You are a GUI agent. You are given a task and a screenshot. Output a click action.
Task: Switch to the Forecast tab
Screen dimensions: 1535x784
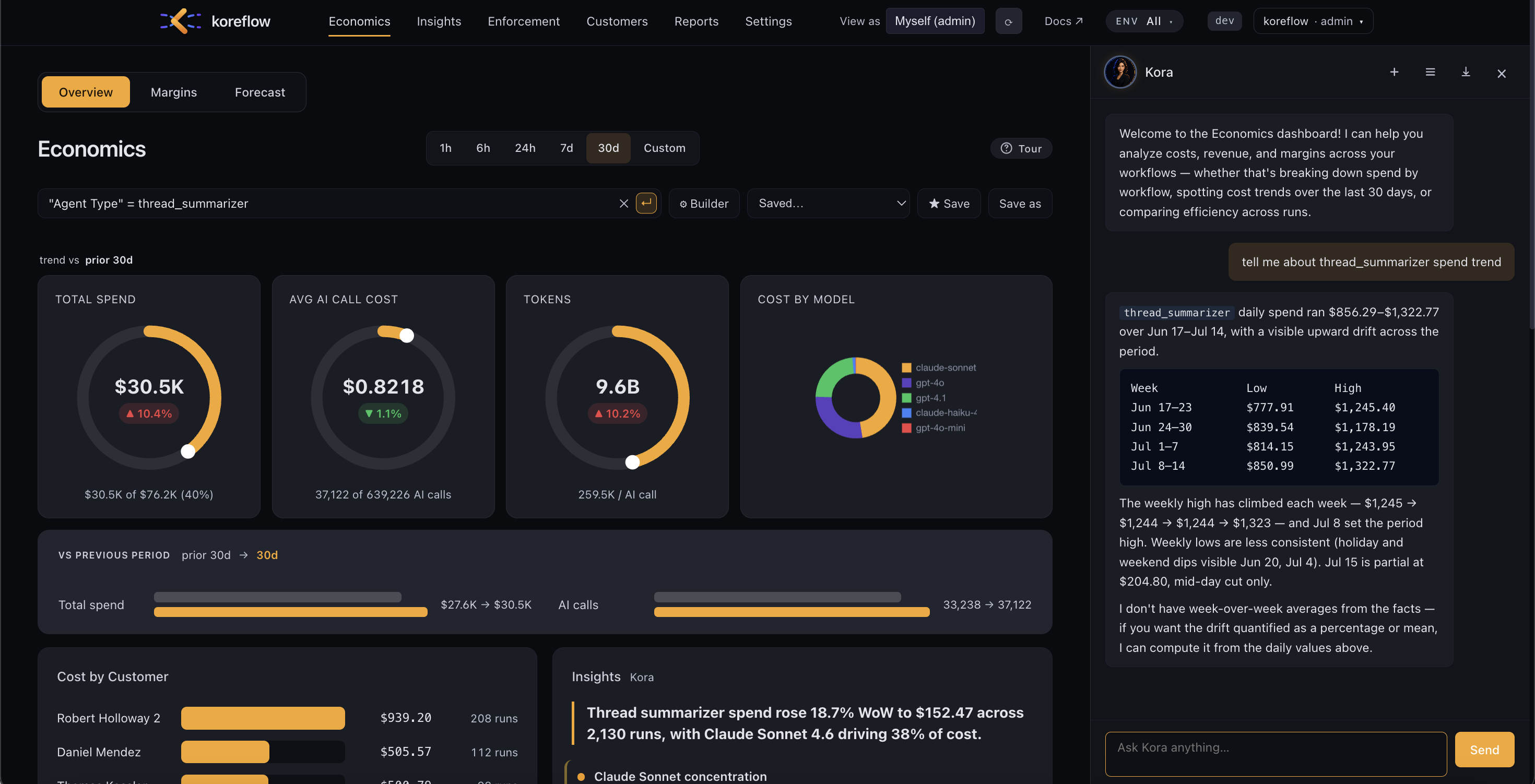(x=260, y=92)
